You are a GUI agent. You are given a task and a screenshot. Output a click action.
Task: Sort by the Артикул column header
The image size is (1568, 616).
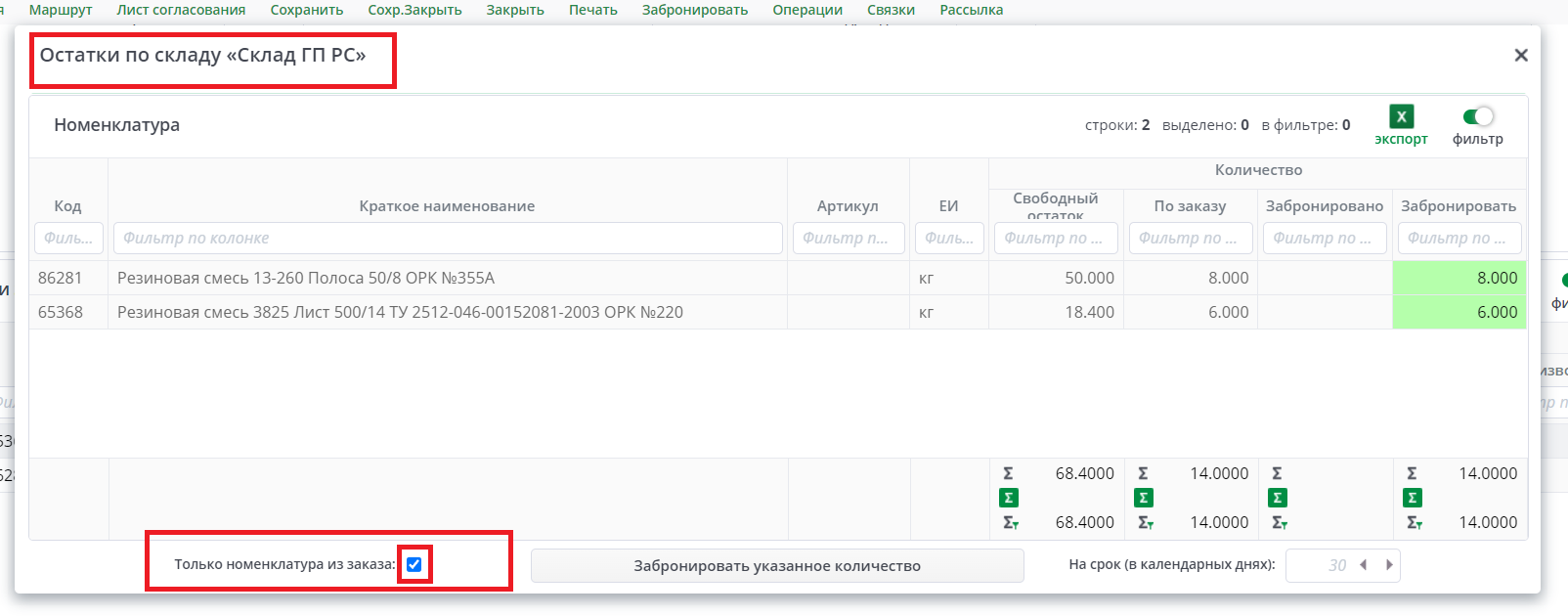847,206
